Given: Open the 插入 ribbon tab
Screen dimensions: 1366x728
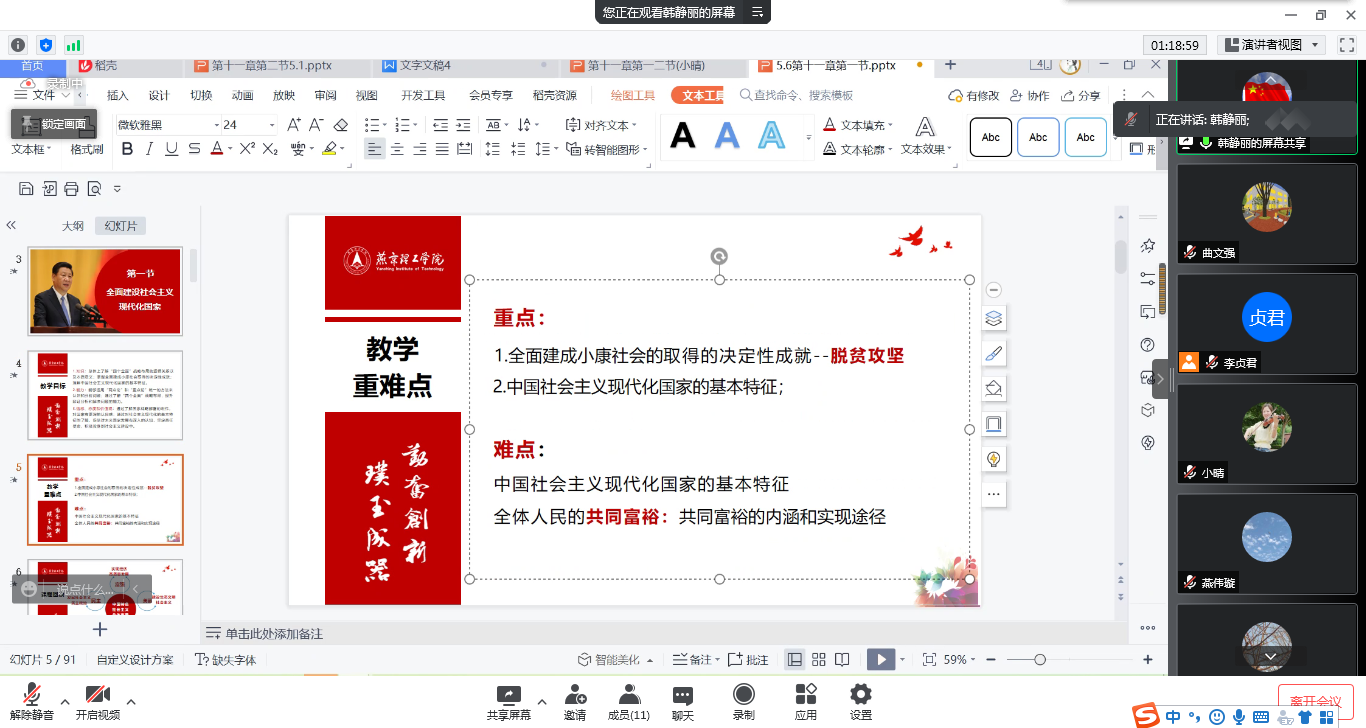Looking at the screenshot, I should [x=117, y=95].
